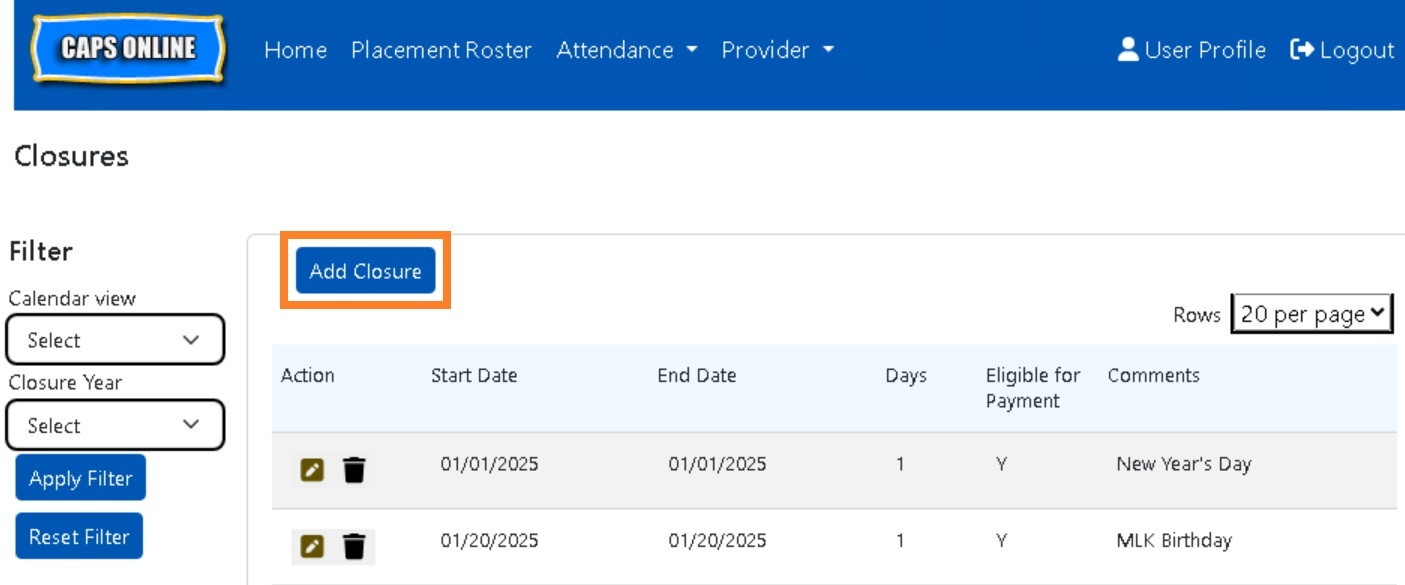Click the CAPS ONLINE logo
The width and height of the screenshot is (1405, 585).
click(128, 48)
